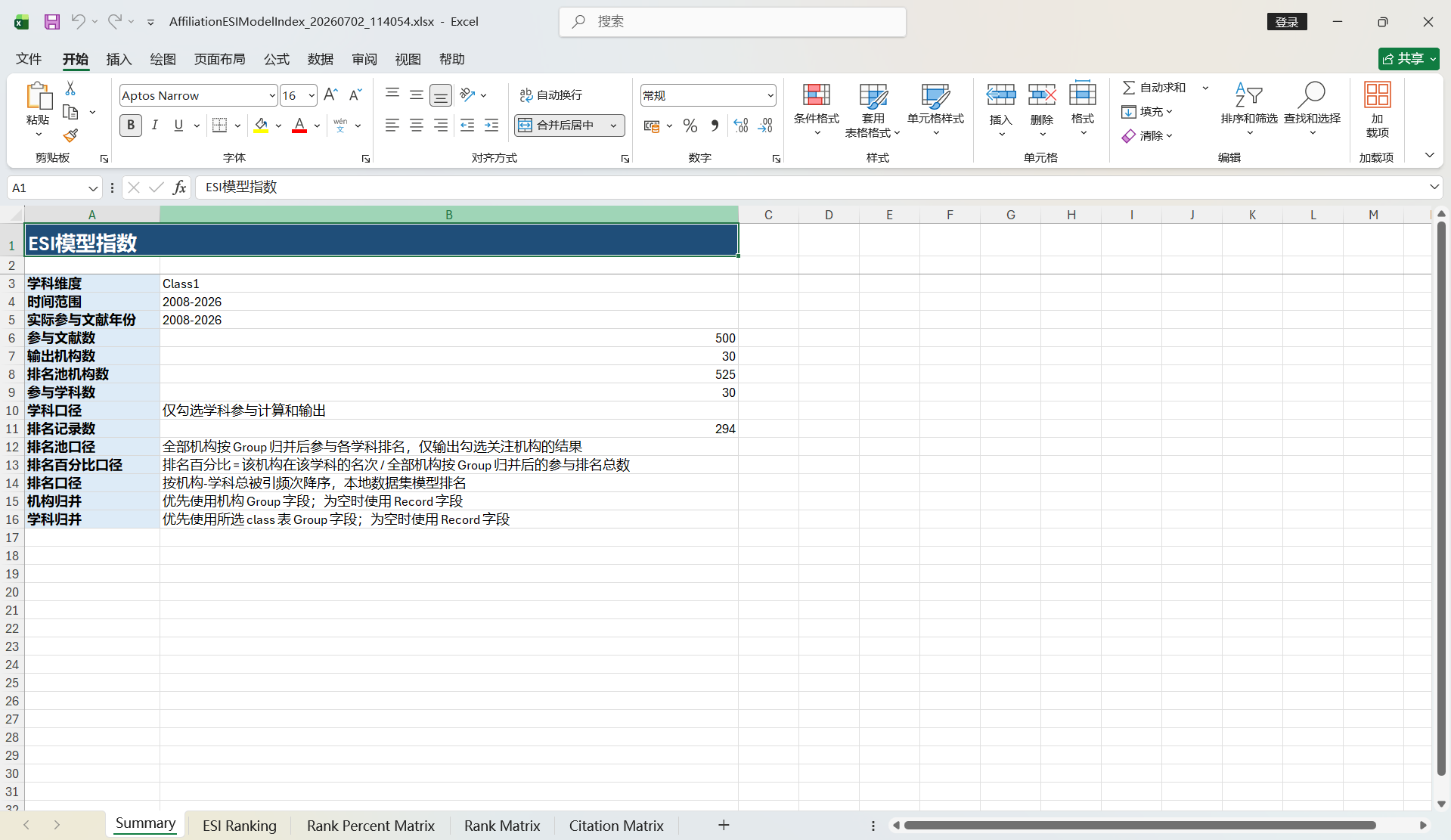Viewport: 1451px width, 840px height.
Task: Open Format as Table (套用表格格式)
Action: (873, 110)
